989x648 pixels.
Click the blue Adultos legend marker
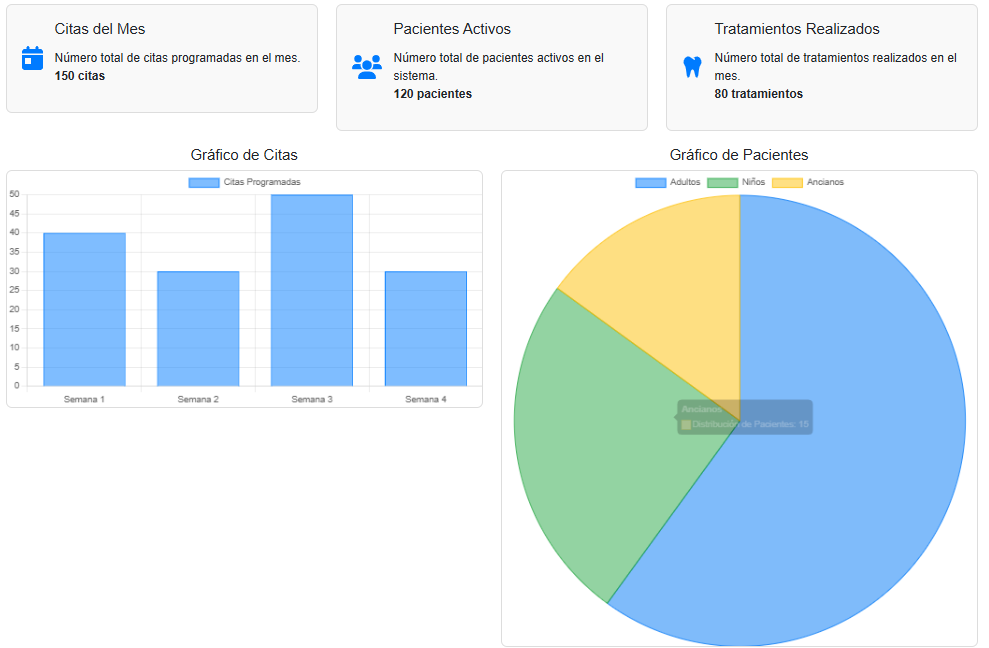(650, 182)
